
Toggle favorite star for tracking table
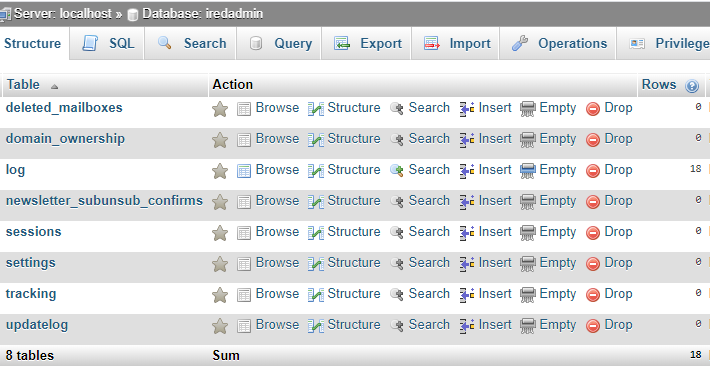220,295
